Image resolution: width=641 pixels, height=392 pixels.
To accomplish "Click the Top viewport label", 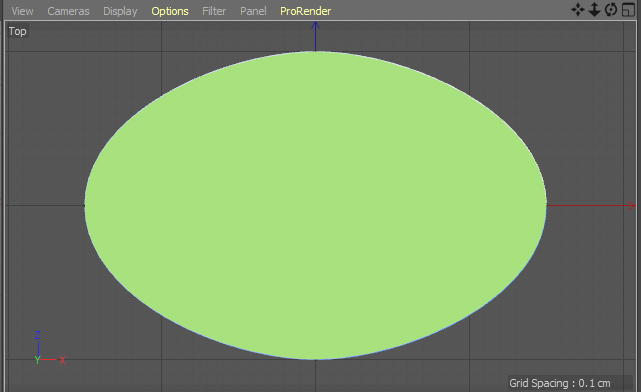I will [18, 31].
